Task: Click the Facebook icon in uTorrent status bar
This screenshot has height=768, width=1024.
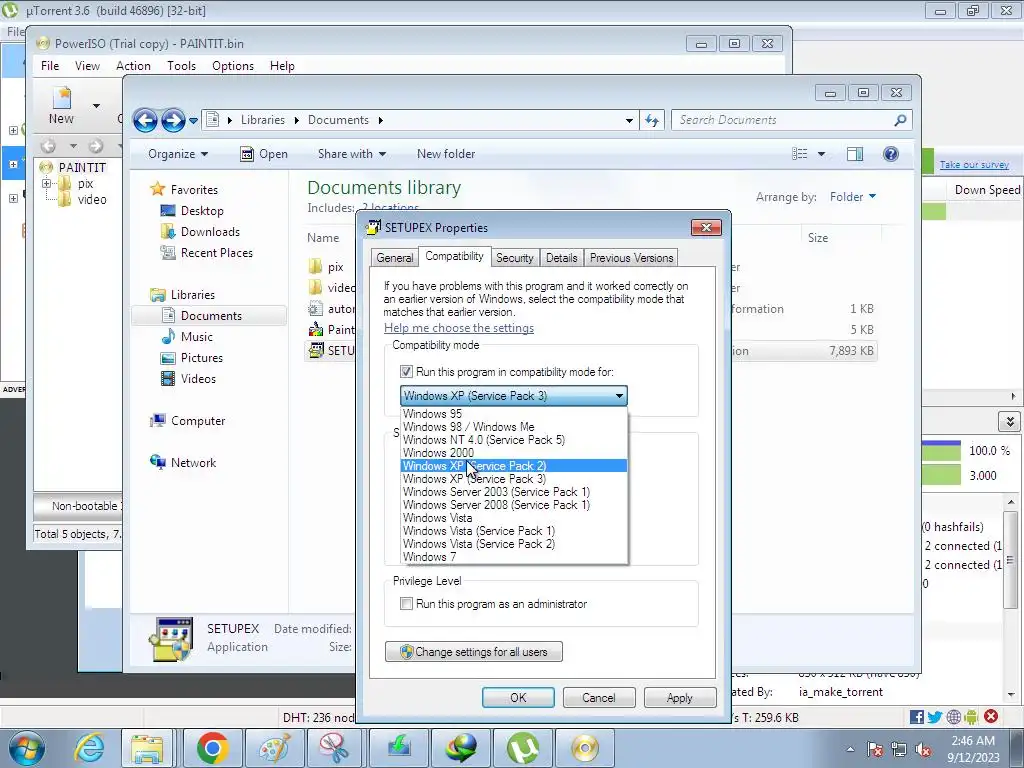Action: [x=916, y=717]
